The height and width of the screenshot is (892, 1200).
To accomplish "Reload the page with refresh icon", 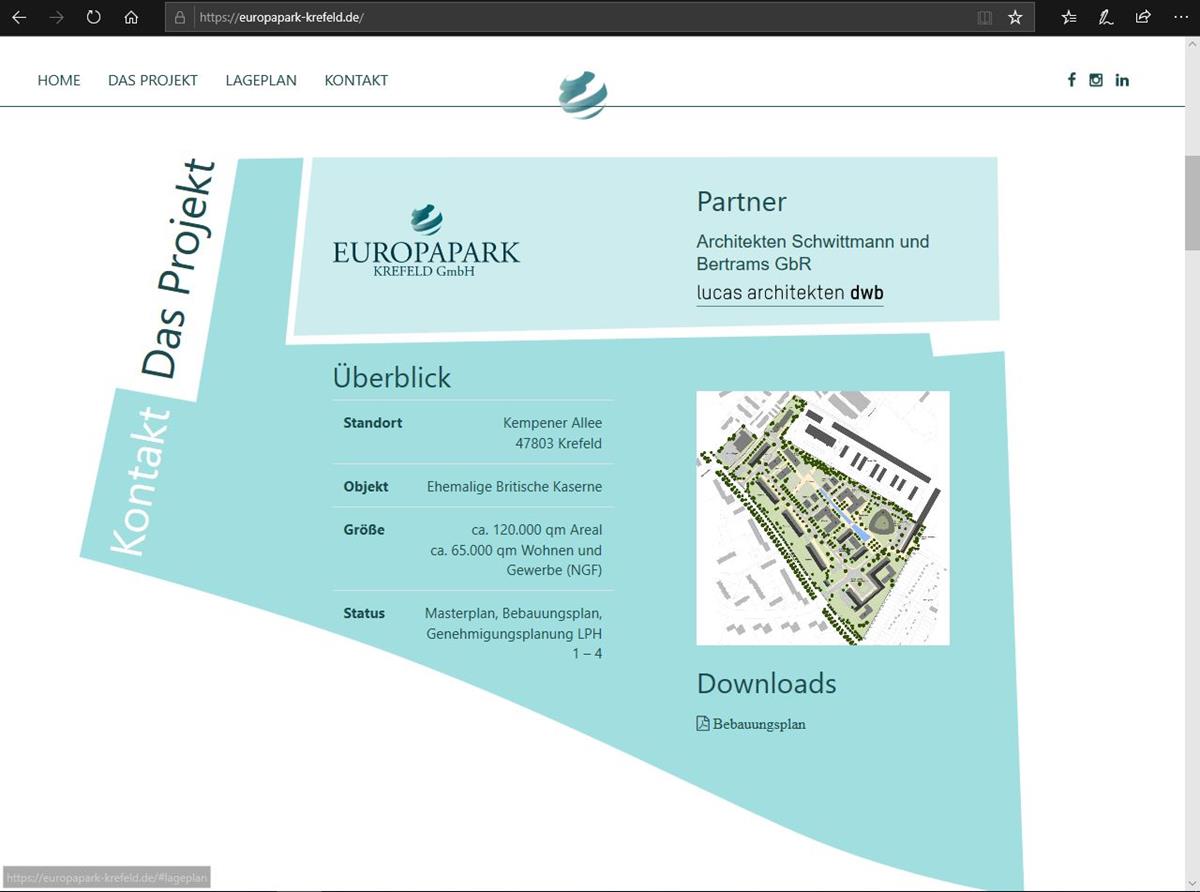I will click(x=93, y=17).
